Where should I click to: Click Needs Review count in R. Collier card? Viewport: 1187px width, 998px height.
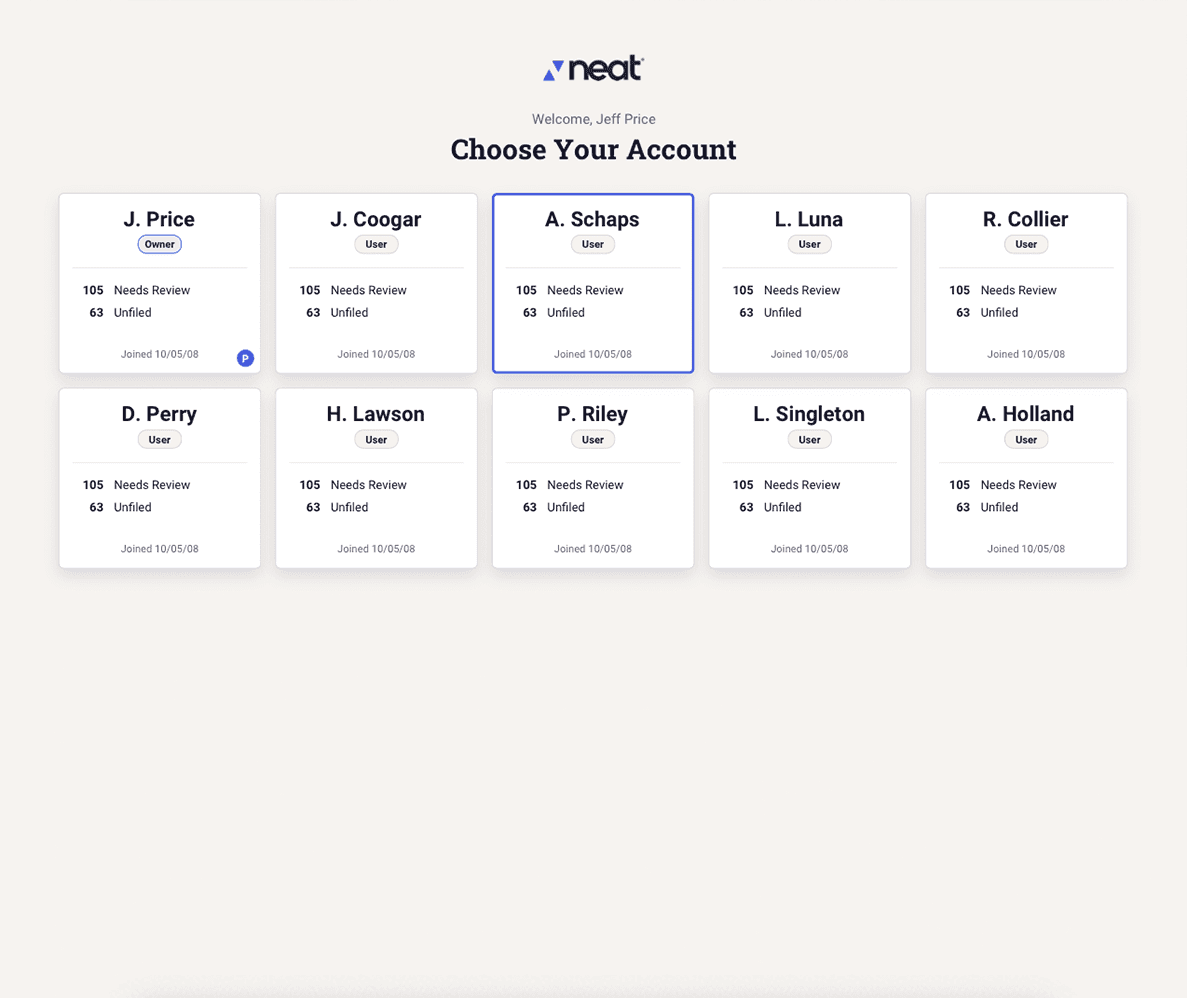[959, 290]
